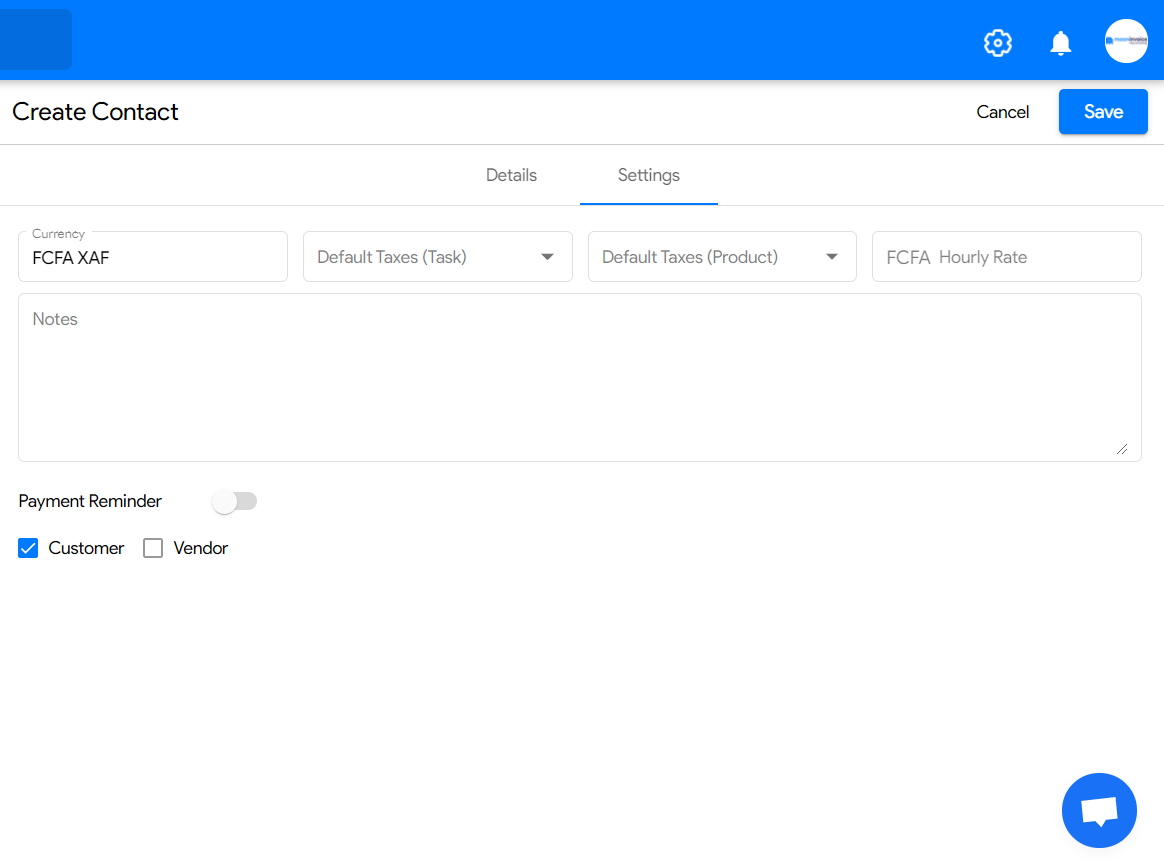Switch to the Details tab
Image resolution: width=1164 pixels, height=865 pixels.
(511, 175)
